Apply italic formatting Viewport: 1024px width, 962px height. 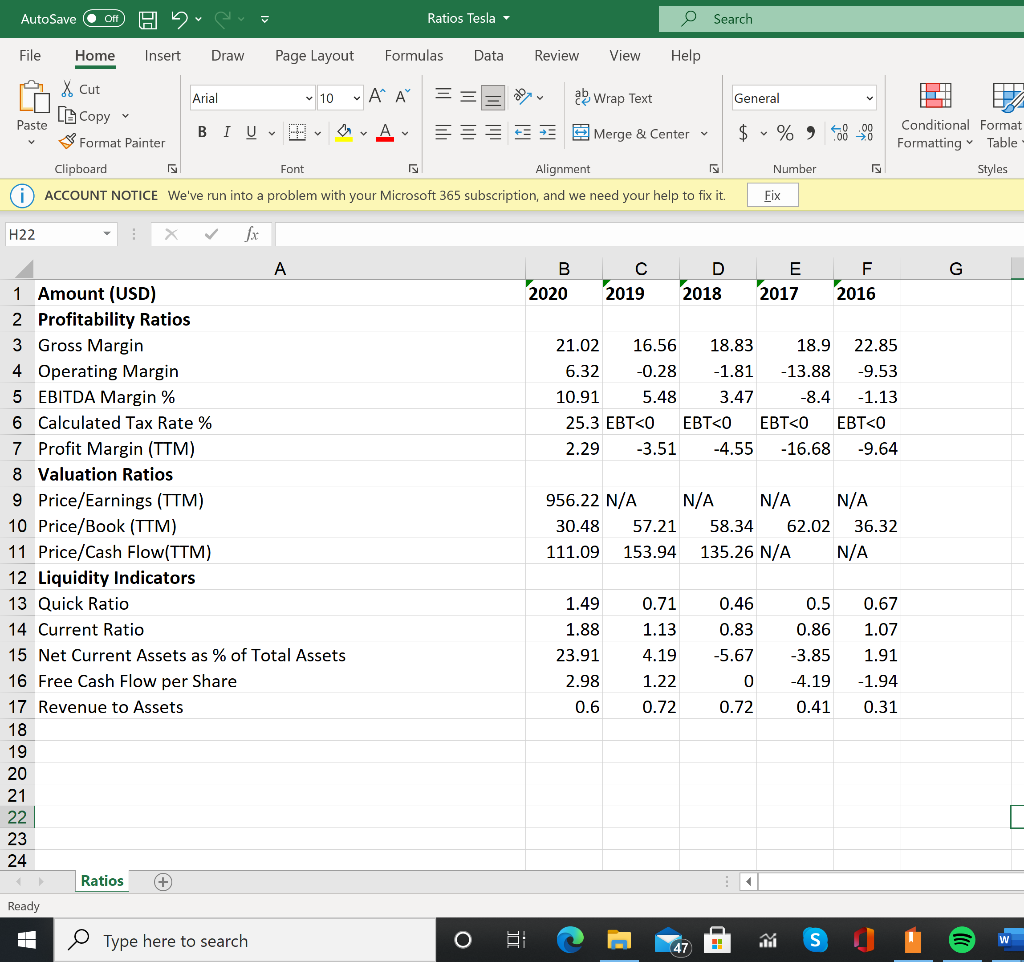[x=224, y=133]
